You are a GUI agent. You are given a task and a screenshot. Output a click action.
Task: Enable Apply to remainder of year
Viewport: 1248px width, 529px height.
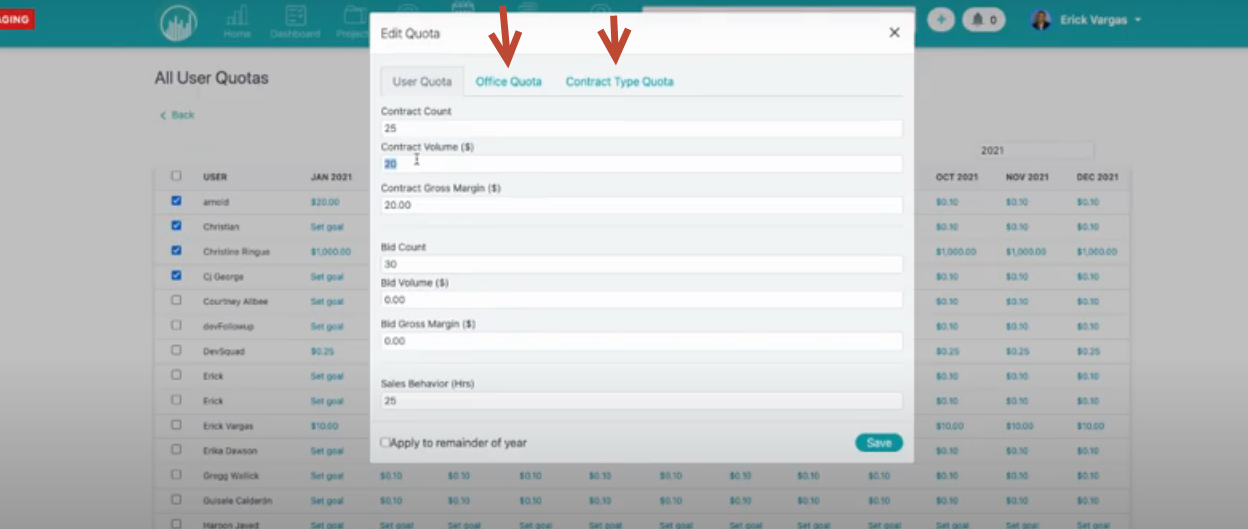click(x=386, y=442)
